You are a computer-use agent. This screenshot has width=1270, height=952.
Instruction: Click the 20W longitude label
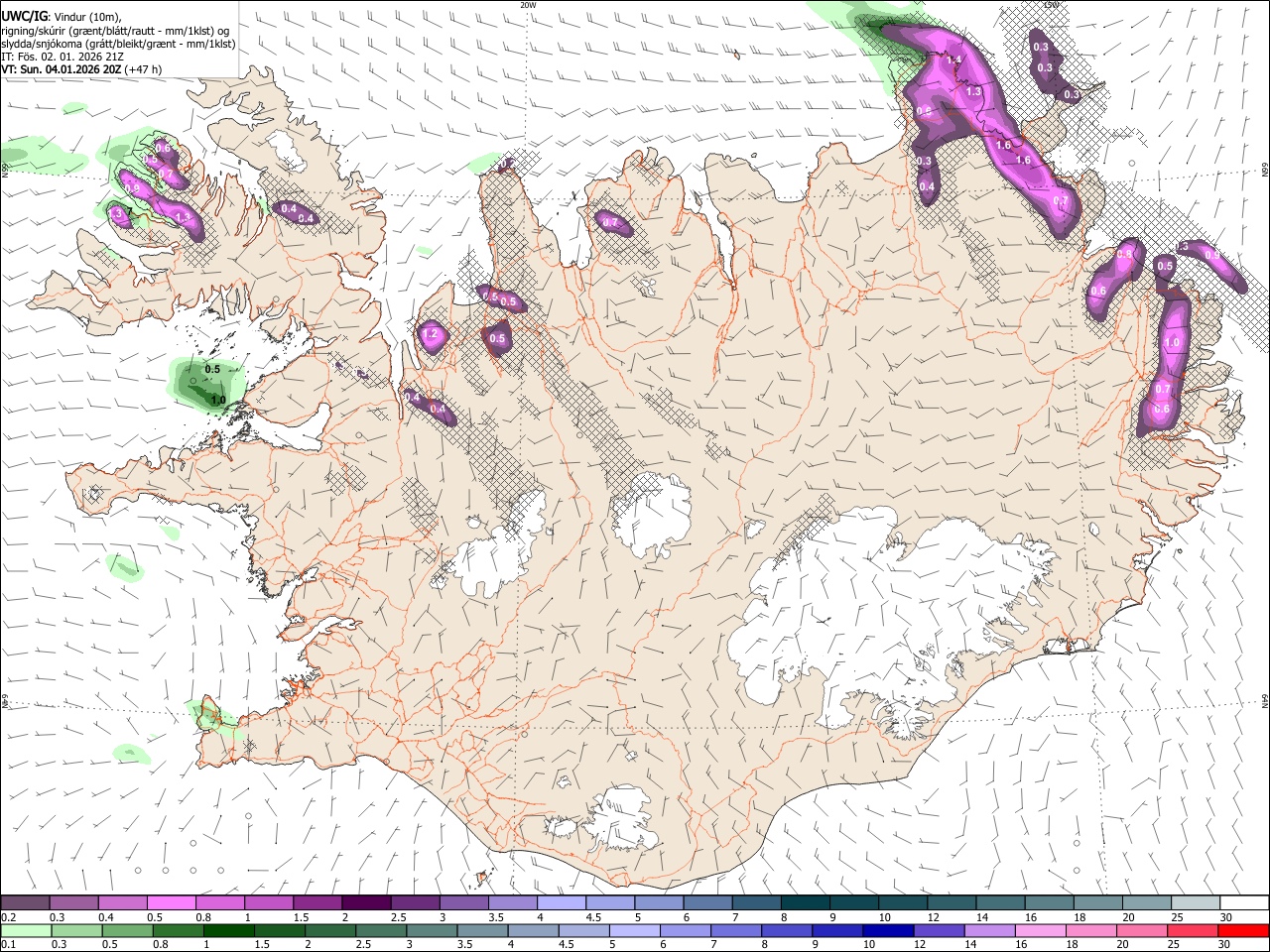(x=528, y=5)
